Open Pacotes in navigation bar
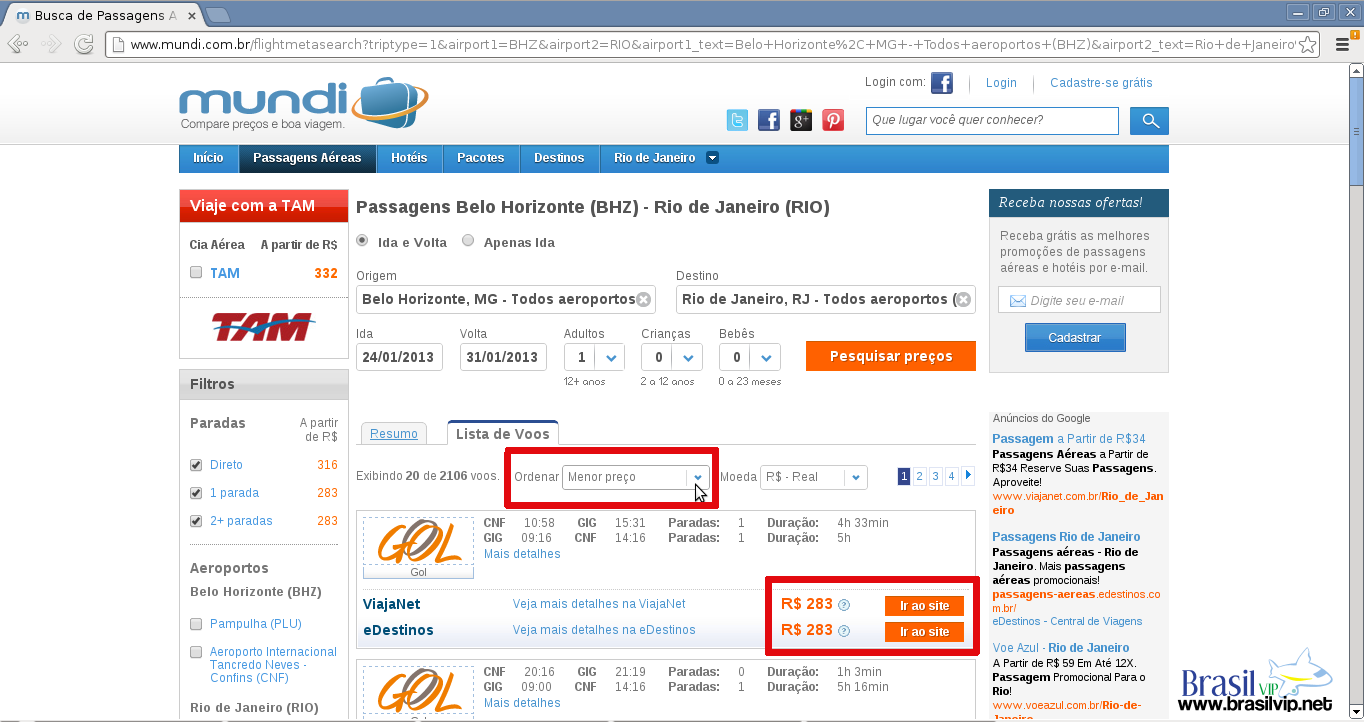This screenshot has width=1364, height=722. (x=481, y=158)
